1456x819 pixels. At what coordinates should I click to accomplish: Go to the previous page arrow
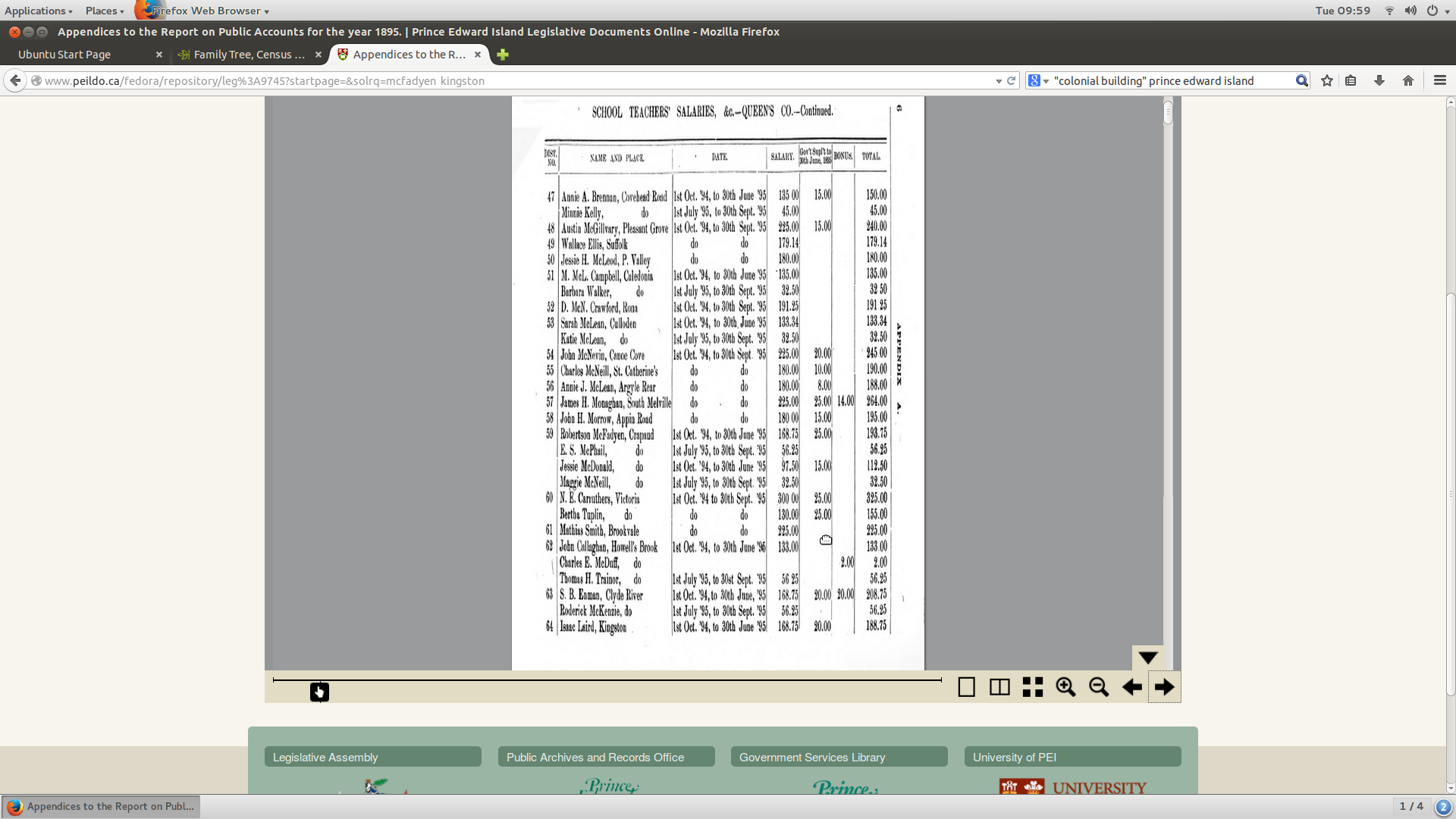(x=1131, y=687)
